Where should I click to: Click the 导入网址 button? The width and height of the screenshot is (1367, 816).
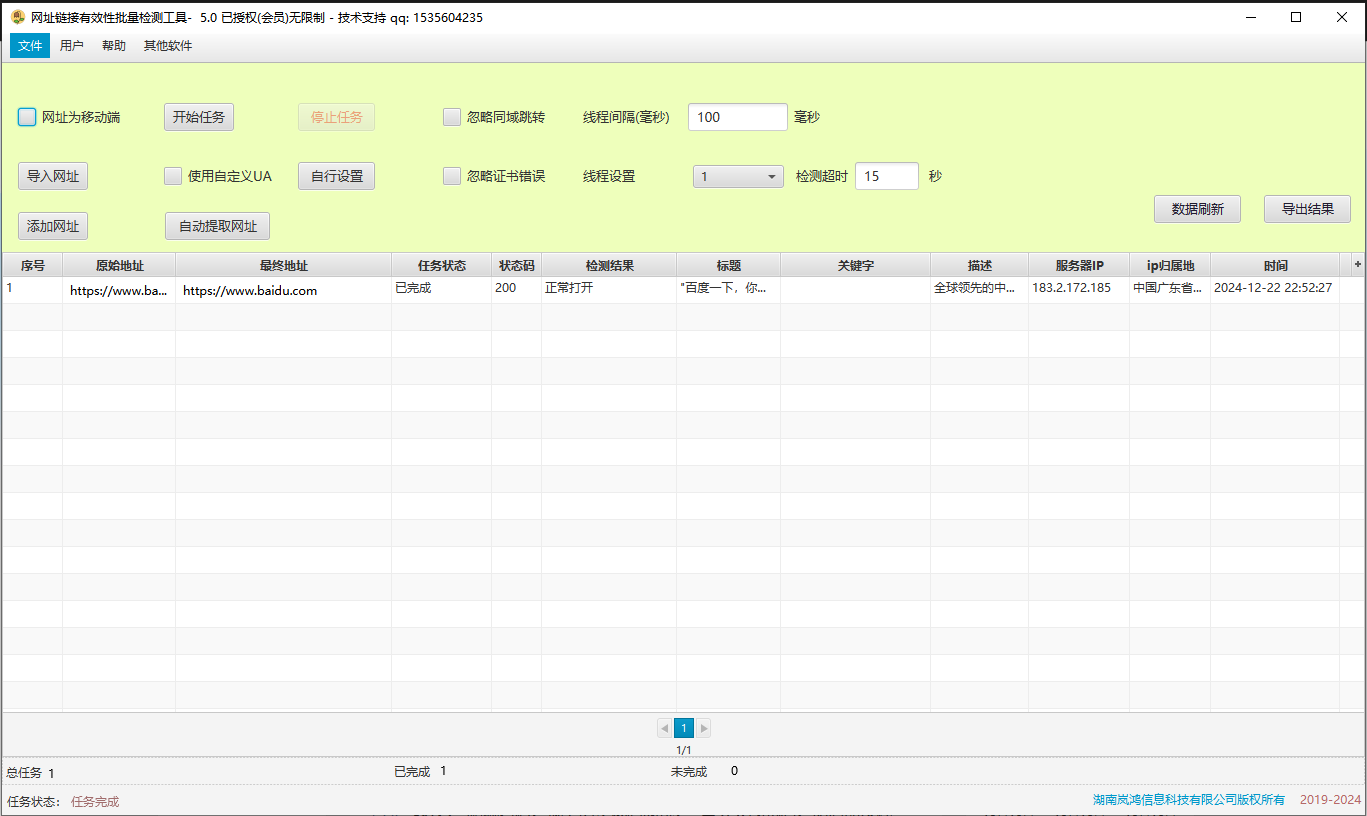pyautogui.click(x=53, y=176)
